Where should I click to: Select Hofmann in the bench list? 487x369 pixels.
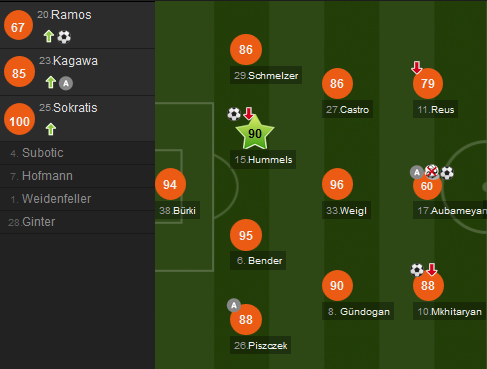pos(77,176)
